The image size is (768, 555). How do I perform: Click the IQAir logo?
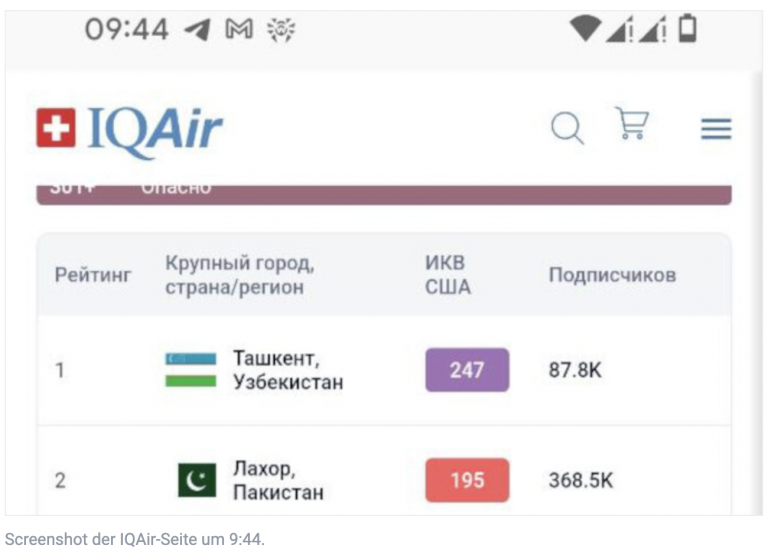[x=130, y=130]
